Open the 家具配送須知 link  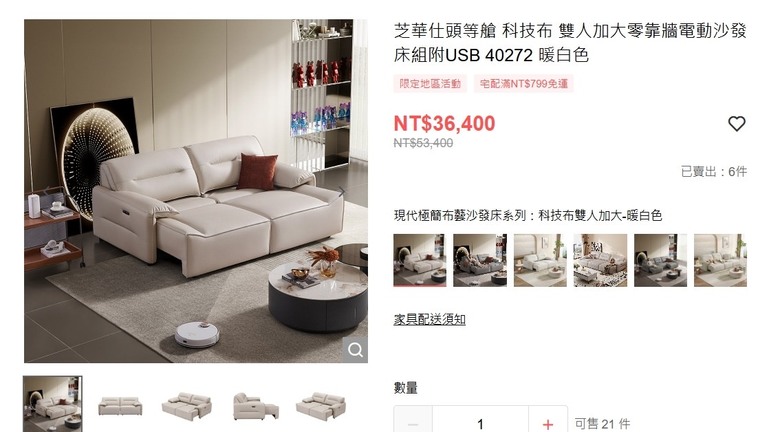click(429, 320)
